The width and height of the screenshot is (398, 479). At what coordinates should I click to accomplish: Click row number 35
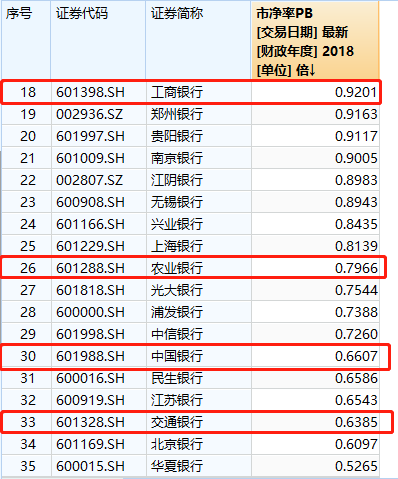click(x=28, y=466)
